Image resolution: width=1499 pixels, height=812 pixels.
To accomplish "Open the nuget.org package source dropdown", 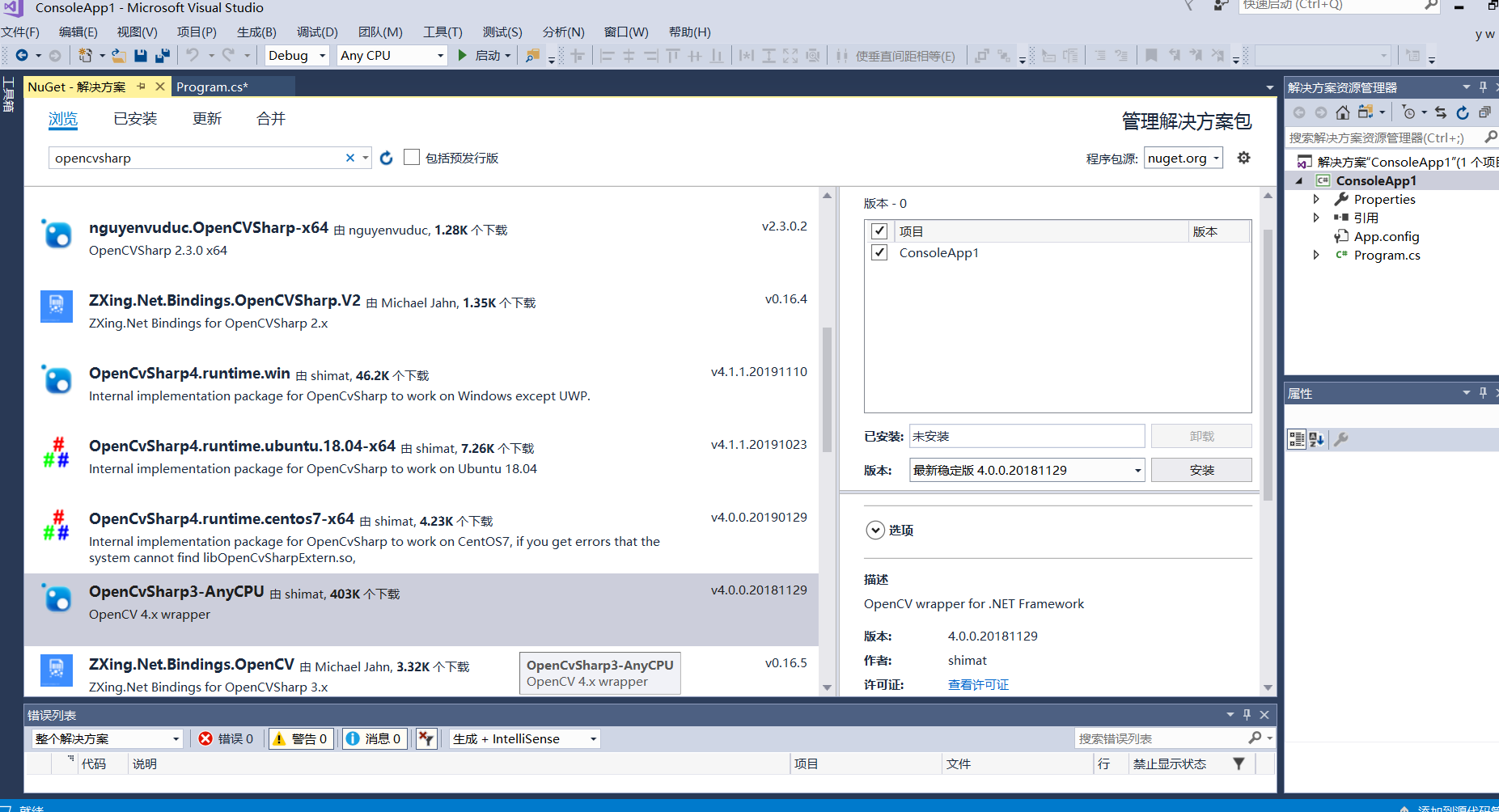I will point(1183,158).
